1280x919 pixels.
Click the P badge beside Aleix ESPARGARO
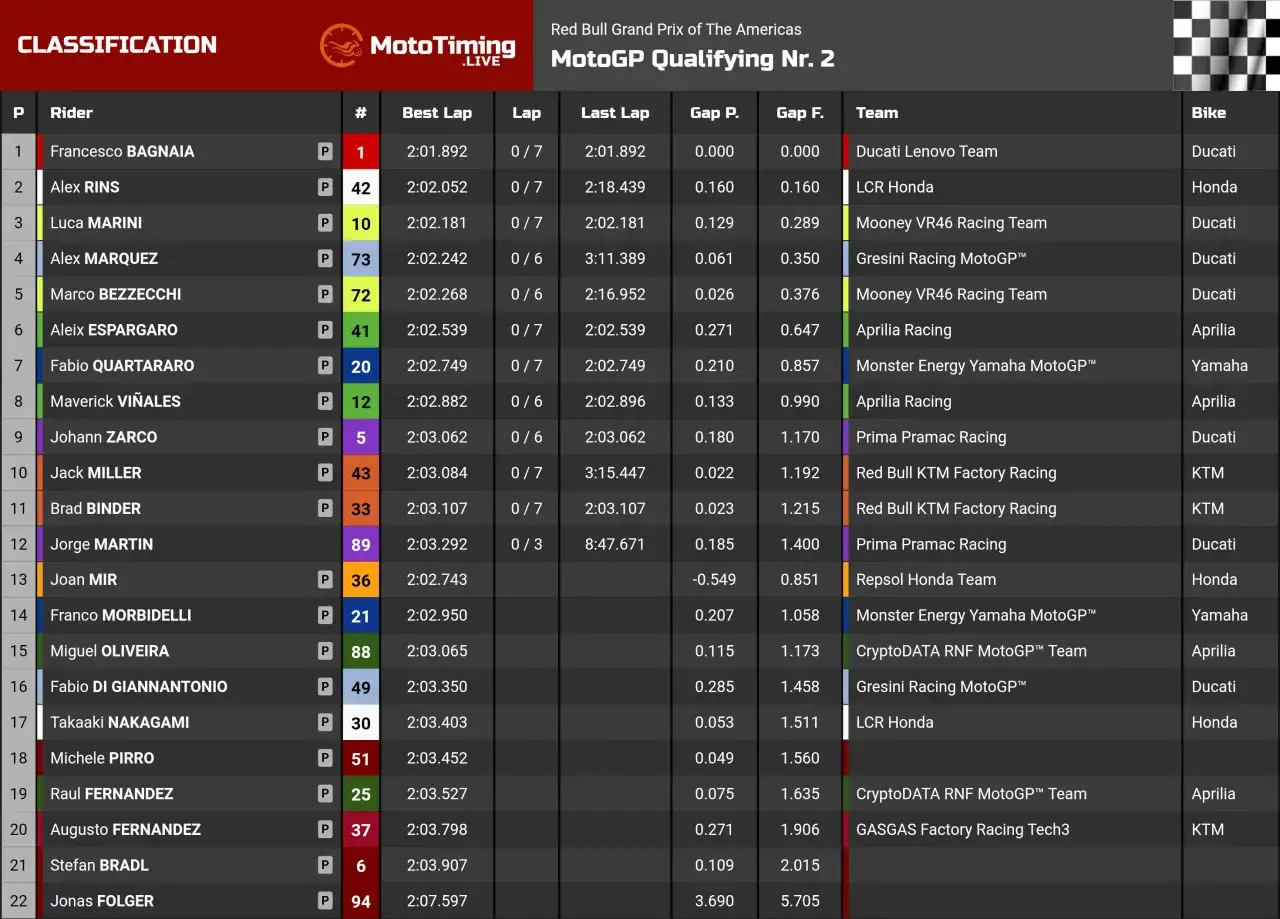[x=325, y=330]
